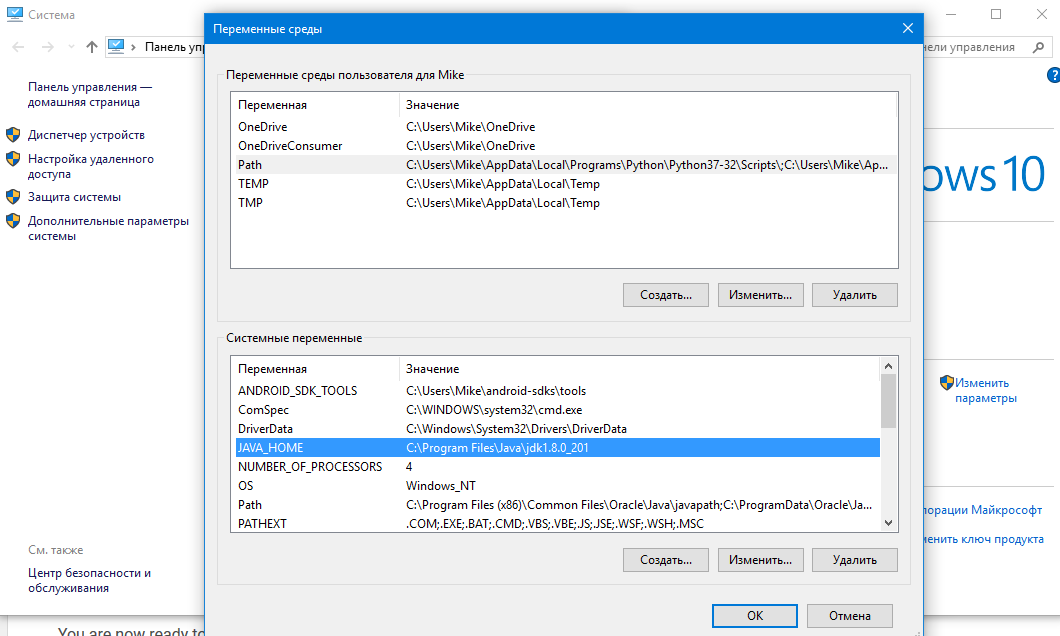This screenshot has width=1060, height=636.
Task: Confirm the dialog with the OK button
Action: [755, 616]
